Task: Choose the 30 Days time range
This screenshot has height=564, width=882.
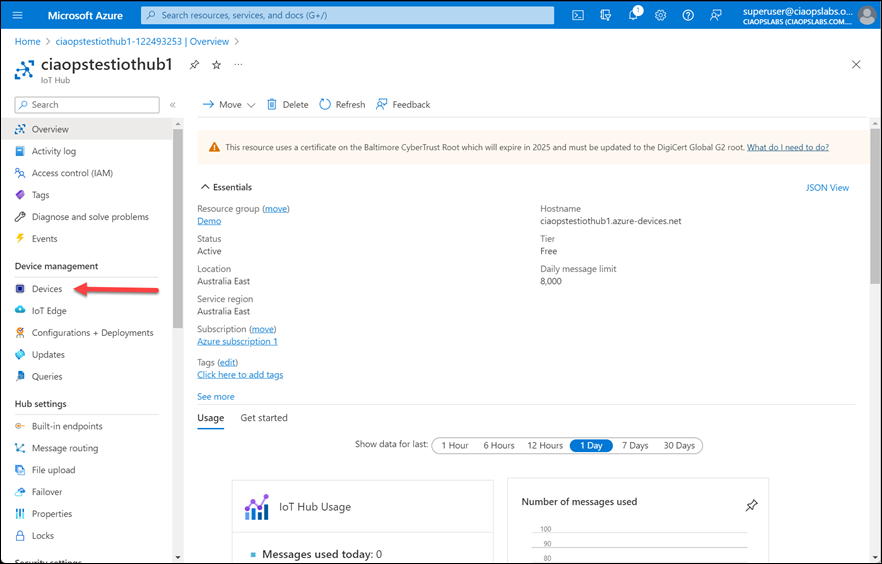Action: (x=679, y=446)
